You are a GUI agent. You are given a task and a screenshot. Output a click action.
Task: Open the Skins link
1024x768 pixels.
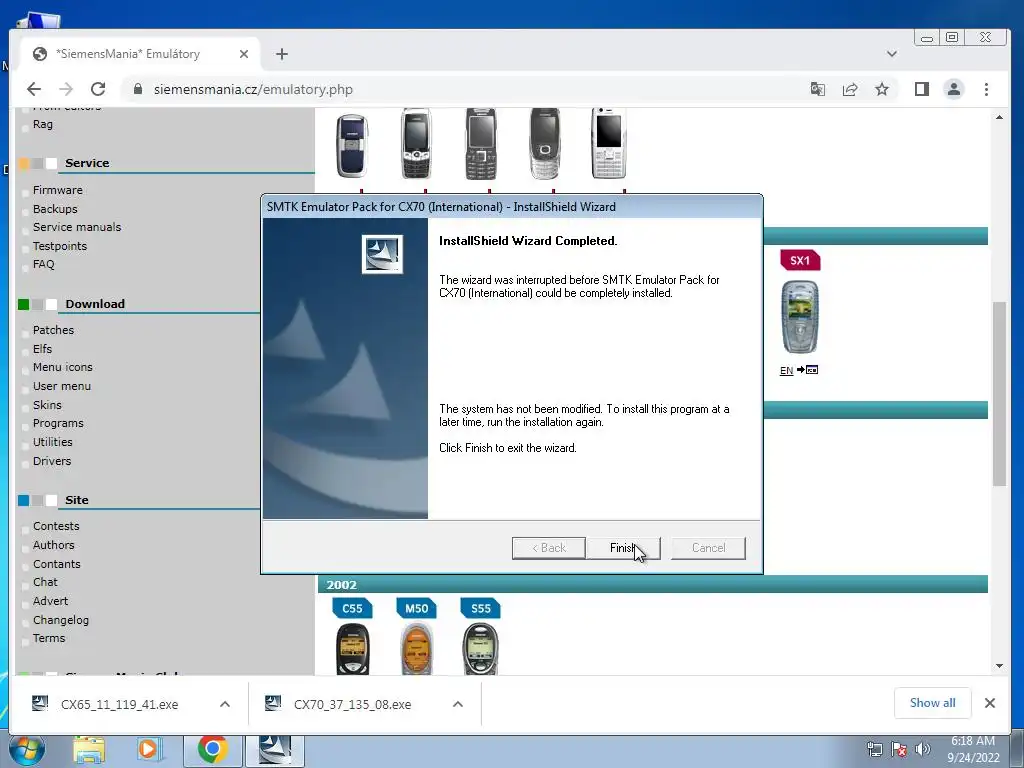click(47, 405)
